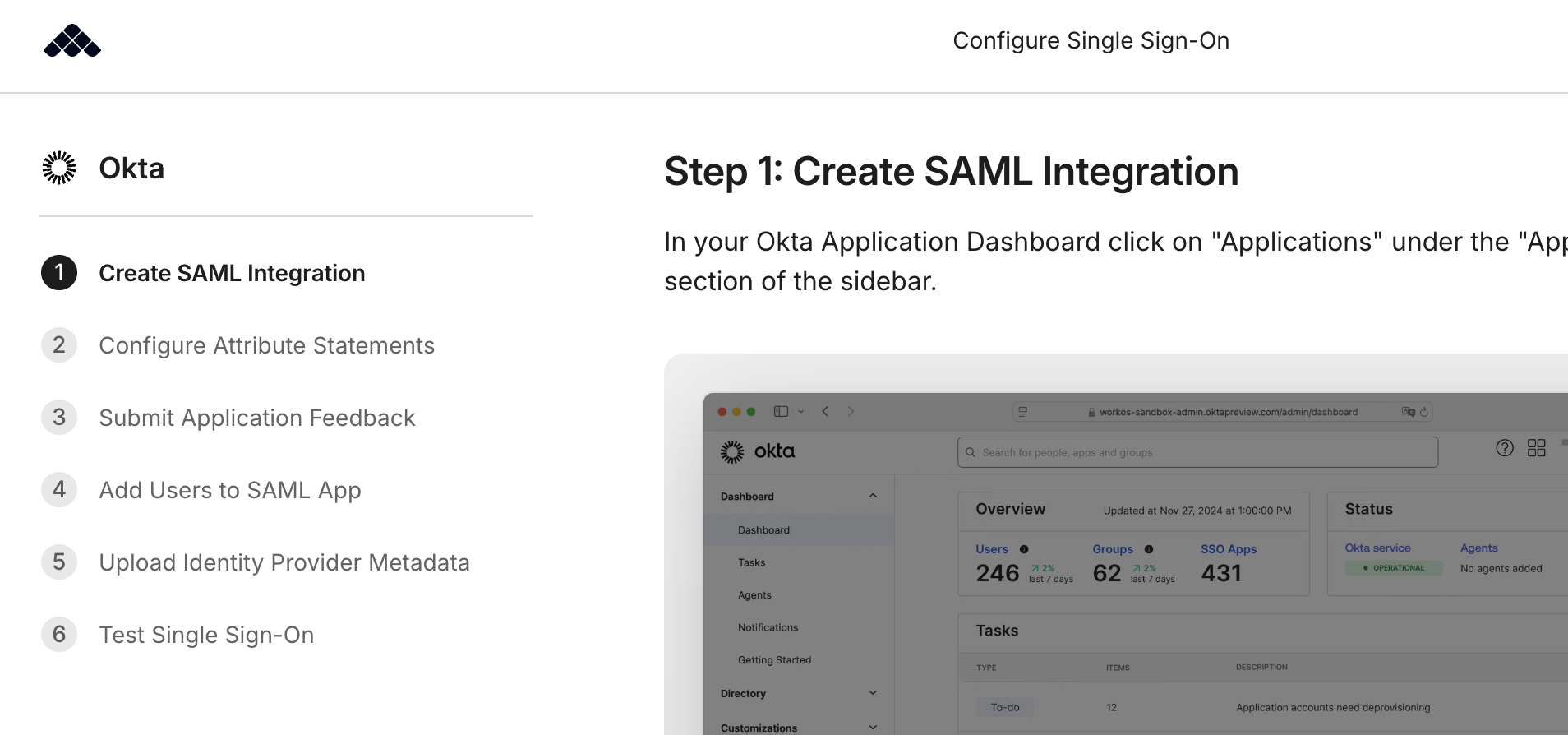1568x735 pixels.
Task: Click the WorkOS logo in header
Action: pyautogui.click(x=72, y=41)
